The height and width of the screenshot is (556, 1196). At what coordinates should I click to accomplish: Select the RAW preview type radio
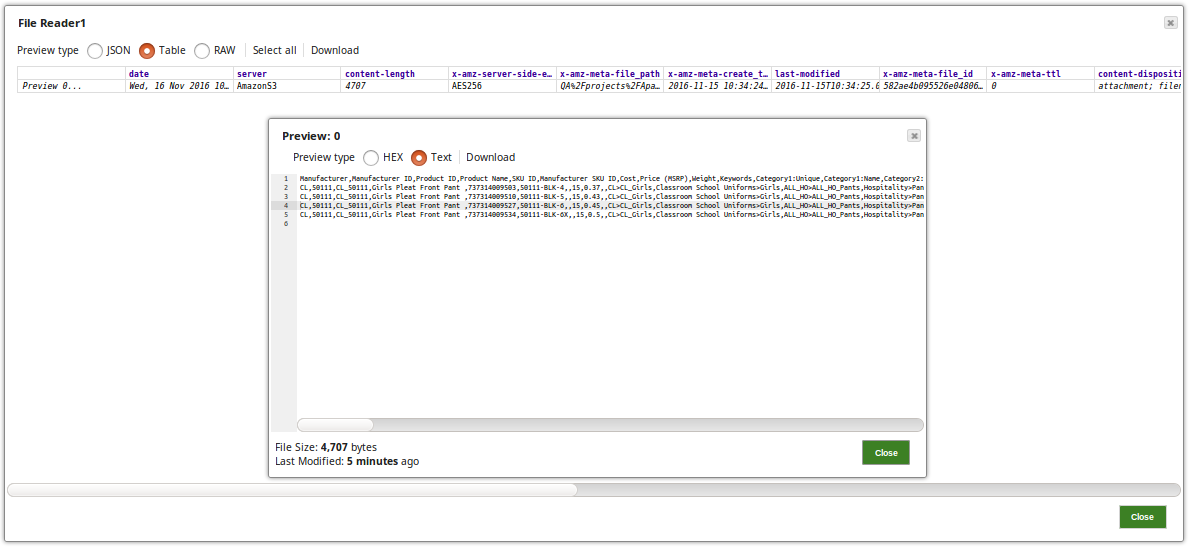click(x=202, y=50)
